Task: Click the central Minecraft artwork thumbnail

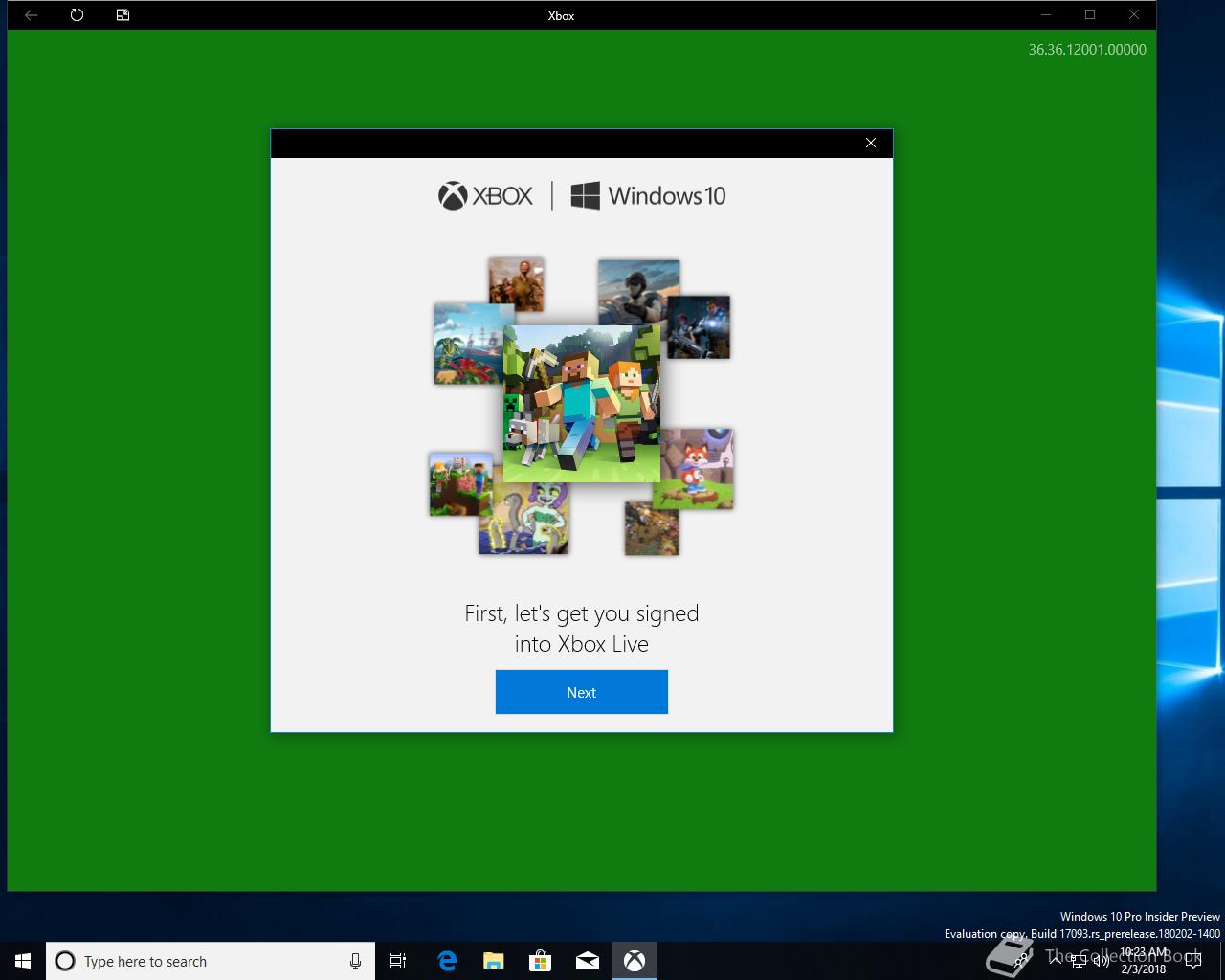Action: 582,404
